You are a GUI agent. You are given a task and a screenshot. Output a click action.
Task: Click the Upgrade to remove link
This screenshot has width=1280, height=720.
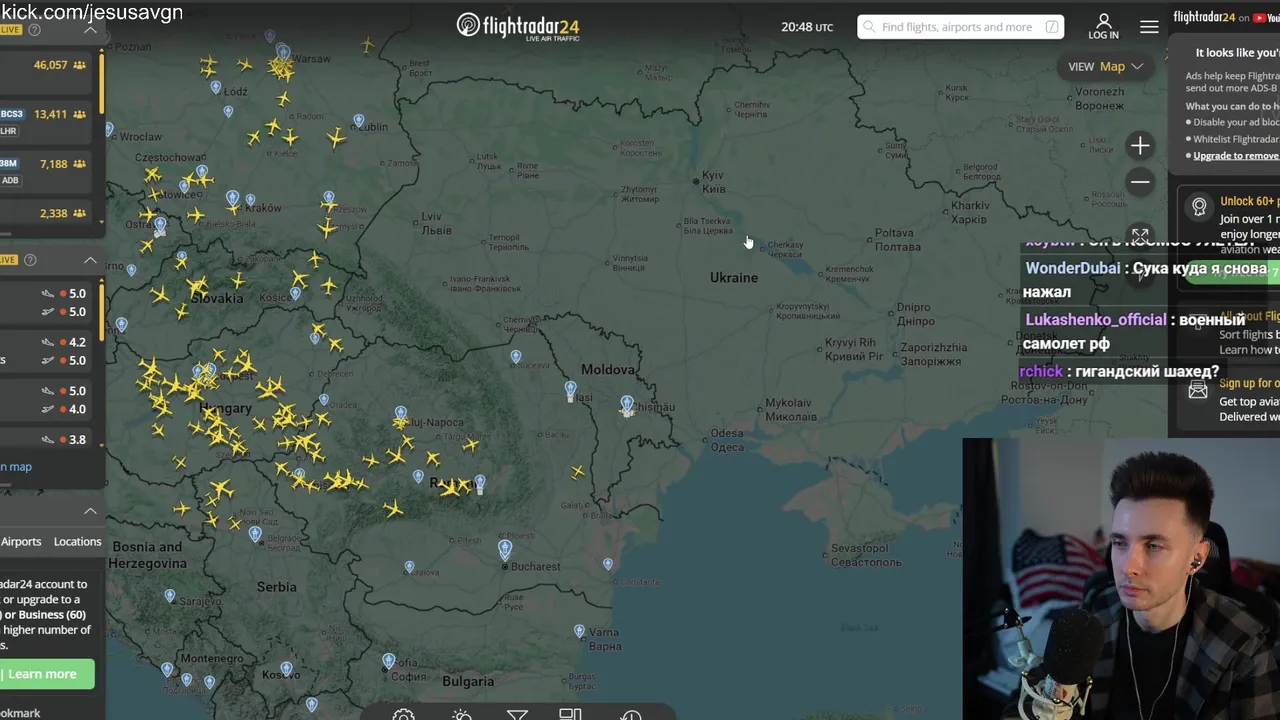click(x=1236, y=156)
